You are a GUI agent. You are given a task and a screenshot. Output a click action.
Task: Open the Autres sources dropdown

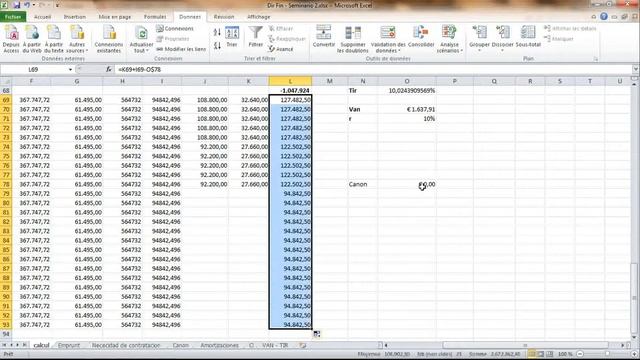click(x=77, y=39)
